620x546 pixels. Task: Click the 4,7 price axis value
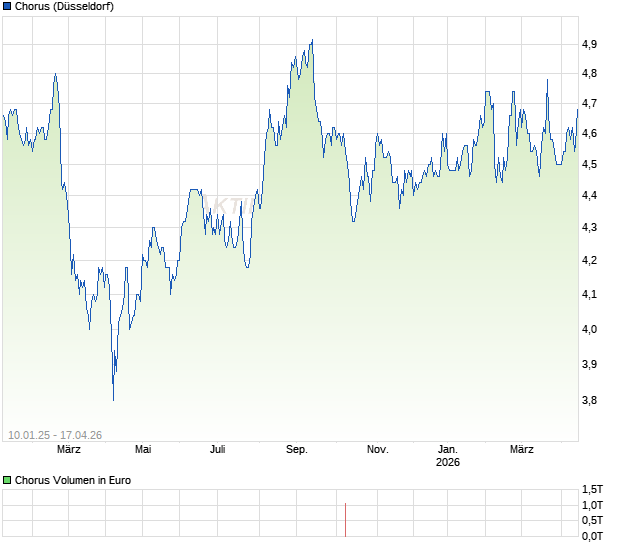(589, 104)
